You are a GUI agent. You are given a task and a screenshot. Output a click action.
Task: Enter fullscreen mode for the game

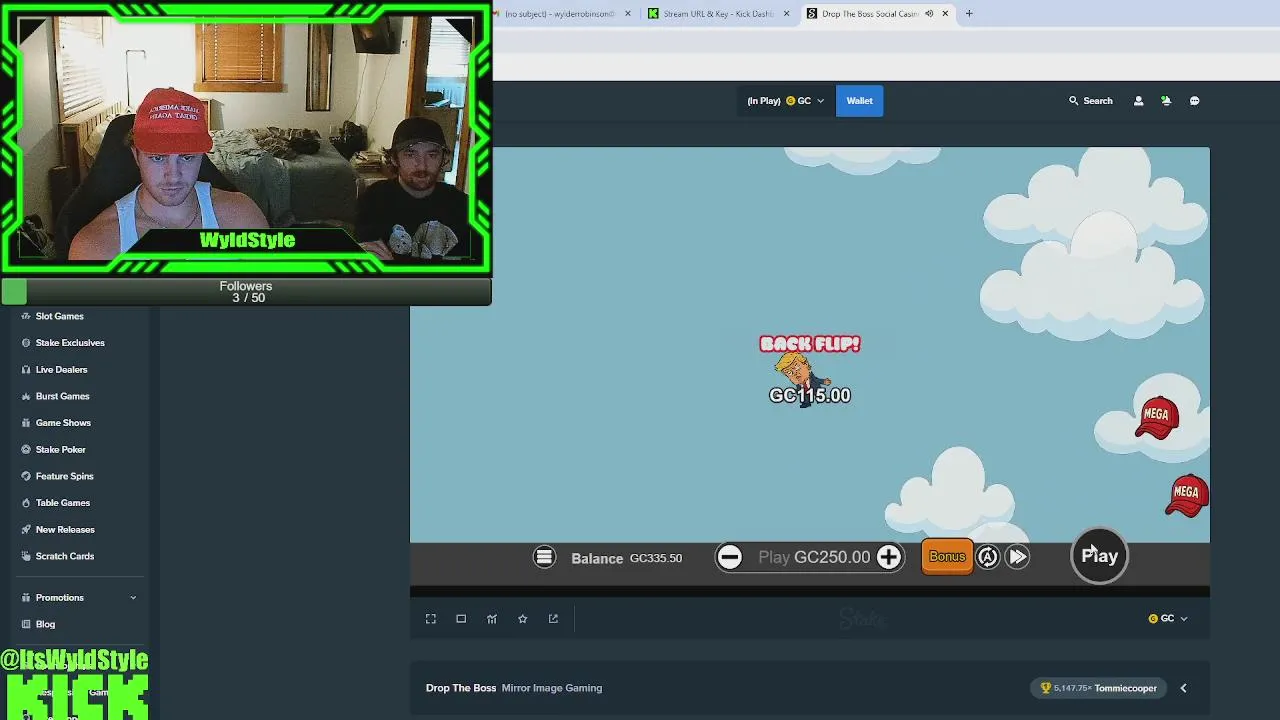[x=431, y=619]
